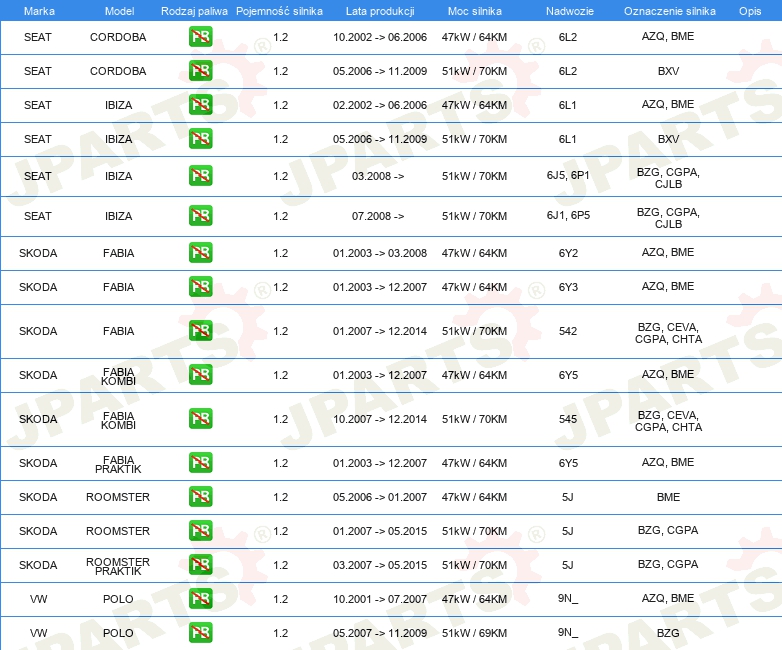The height and width of the screenshot is (650, 782).
Task: Click fuel icon in FABIA KOMBI 545 row
Action: pyautogui.click(x=200, y=418)
